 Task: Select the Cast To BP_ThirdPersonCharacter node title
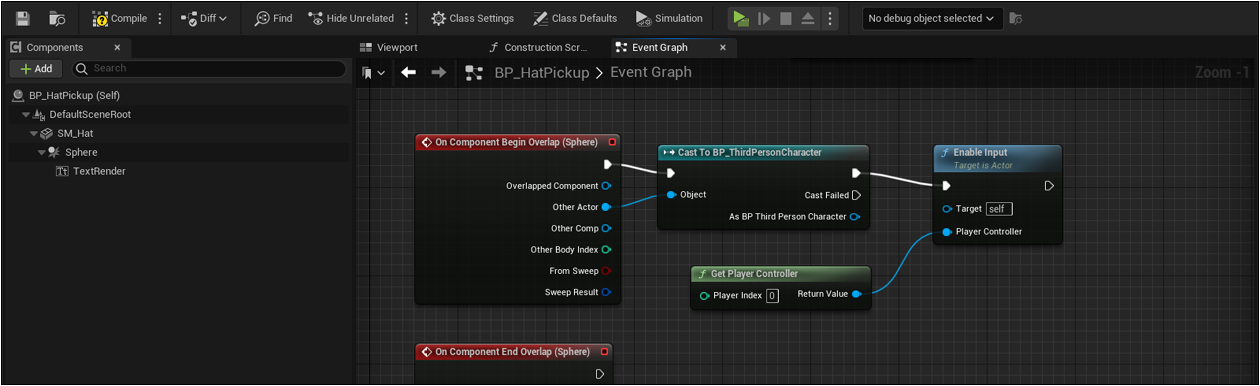(x=749, y=152)
